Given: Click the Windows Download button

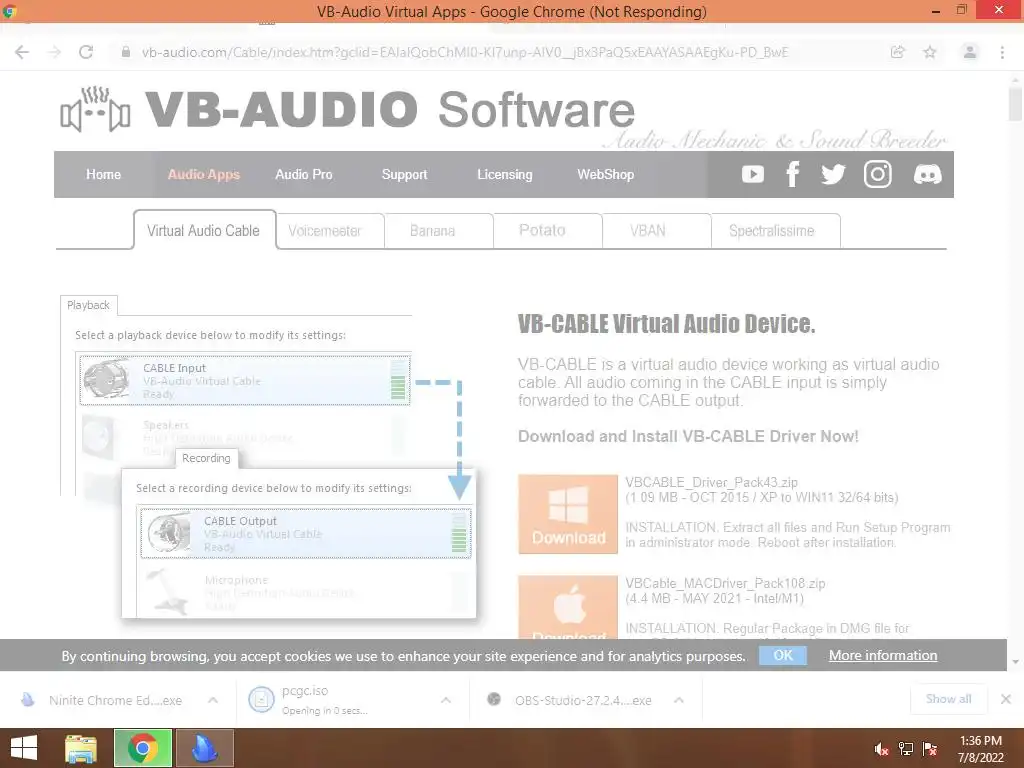Looking at the screenshot, I should [568, 514].
